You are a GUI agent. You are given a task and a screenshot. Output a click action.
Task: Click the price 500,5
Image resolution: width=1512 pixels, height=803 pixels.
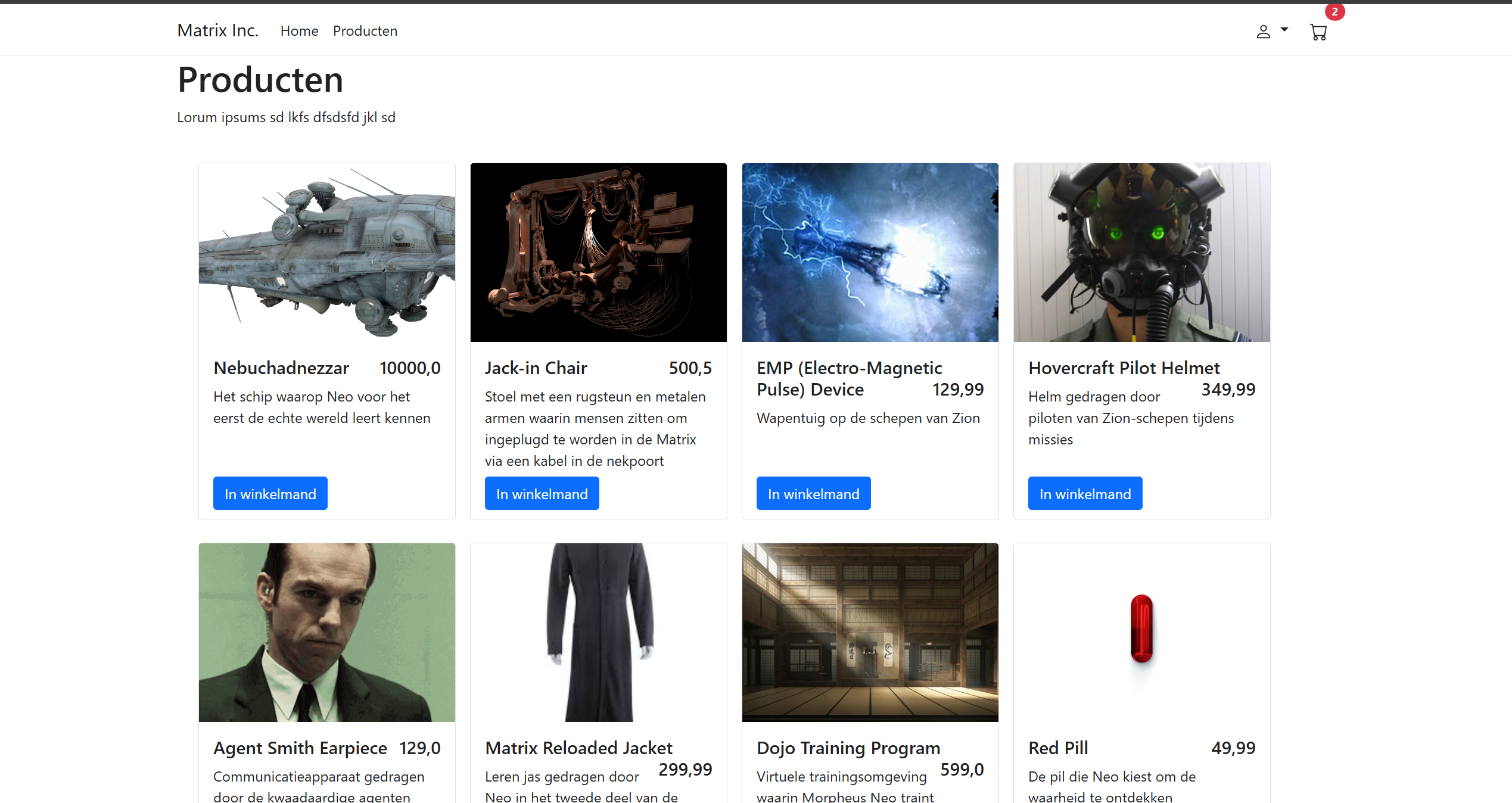click(x=690, y=368)
